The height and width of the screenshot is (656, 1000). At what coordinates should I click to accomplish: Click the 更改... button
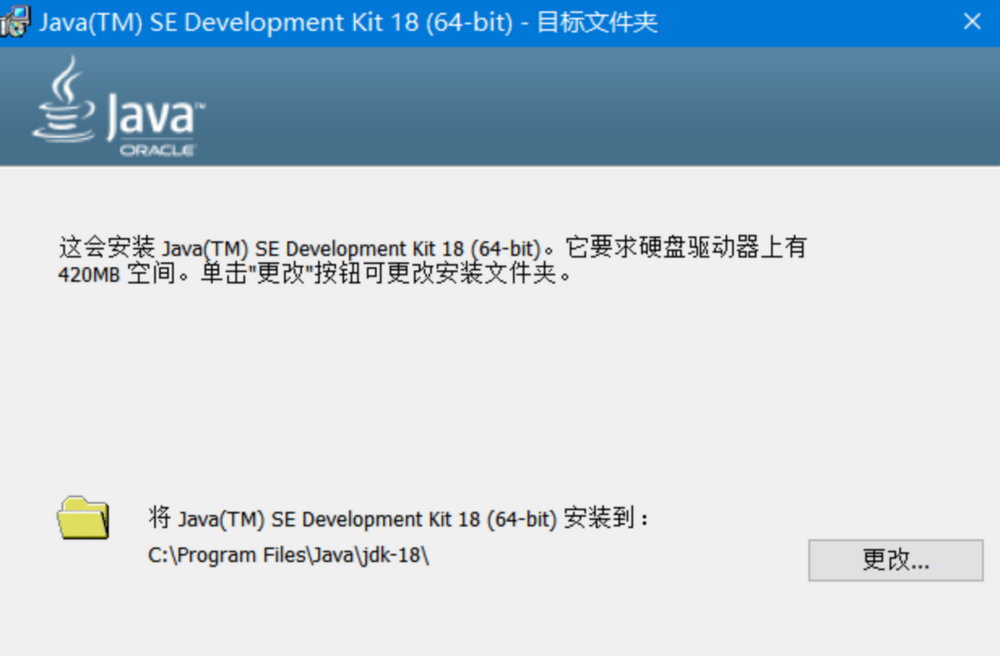[895, 560]
